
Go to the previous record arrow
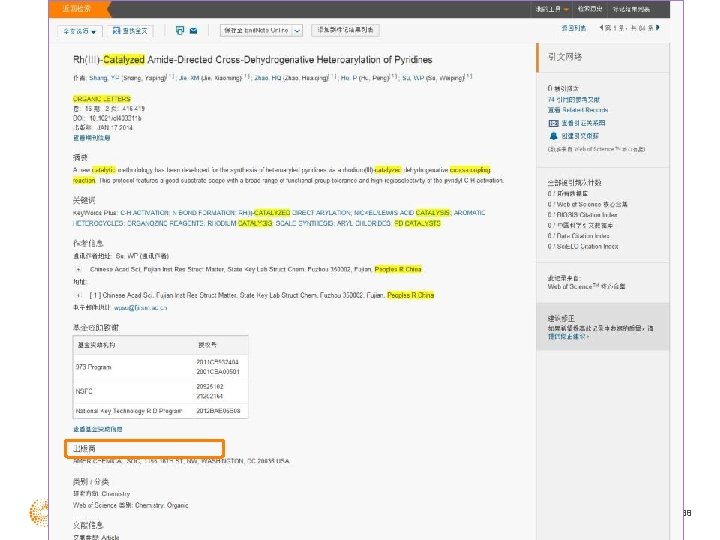click(x=601, y=28)
